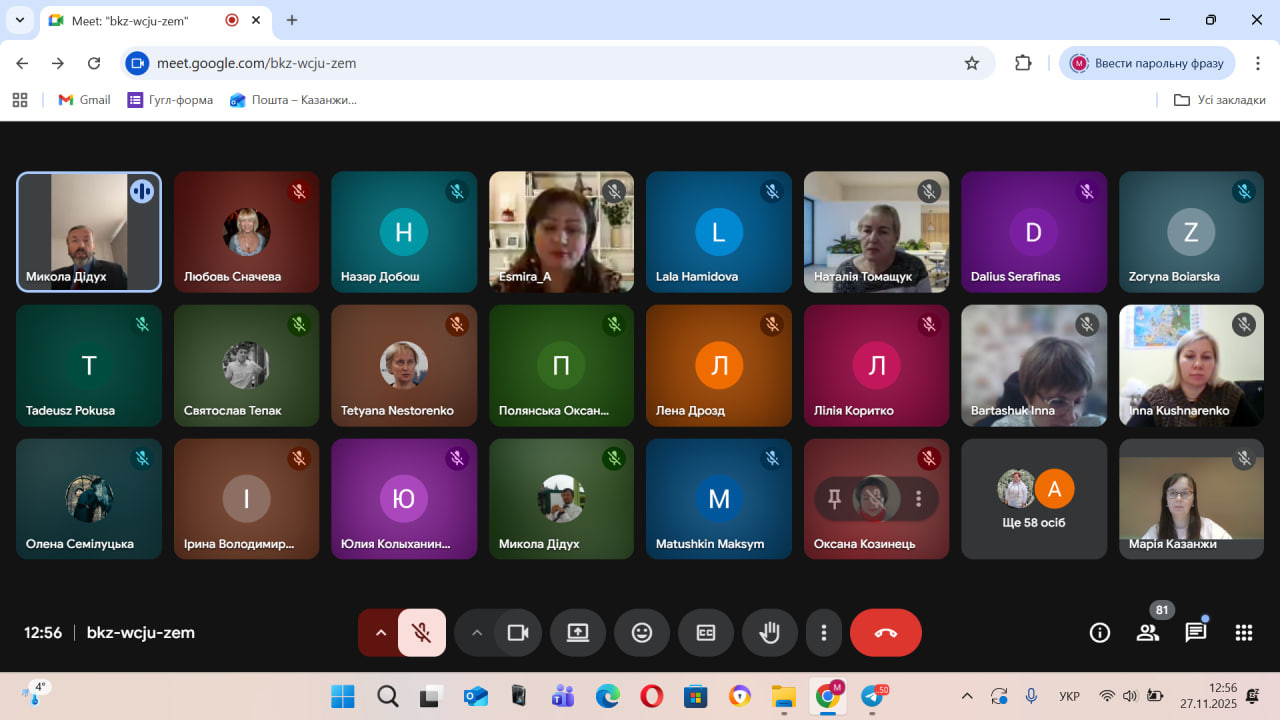Start screen presentation with Present now
The width and height of the screenshot is (1280, 720).
point(578,632)
